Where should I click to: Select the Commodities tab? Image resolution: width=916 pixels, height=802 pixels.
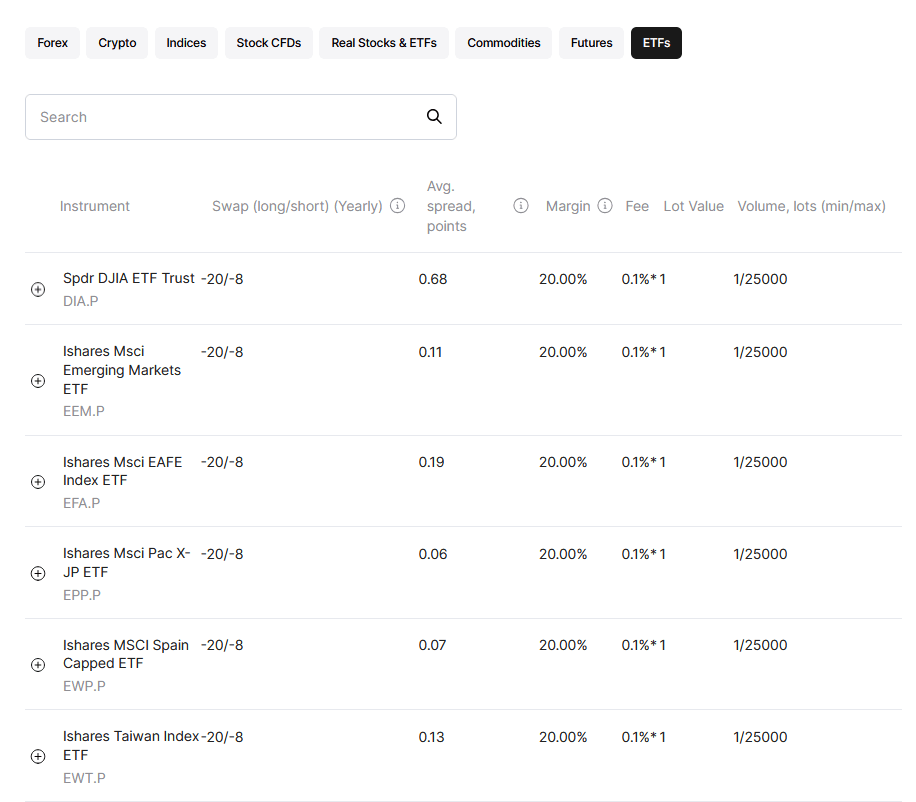503,42
